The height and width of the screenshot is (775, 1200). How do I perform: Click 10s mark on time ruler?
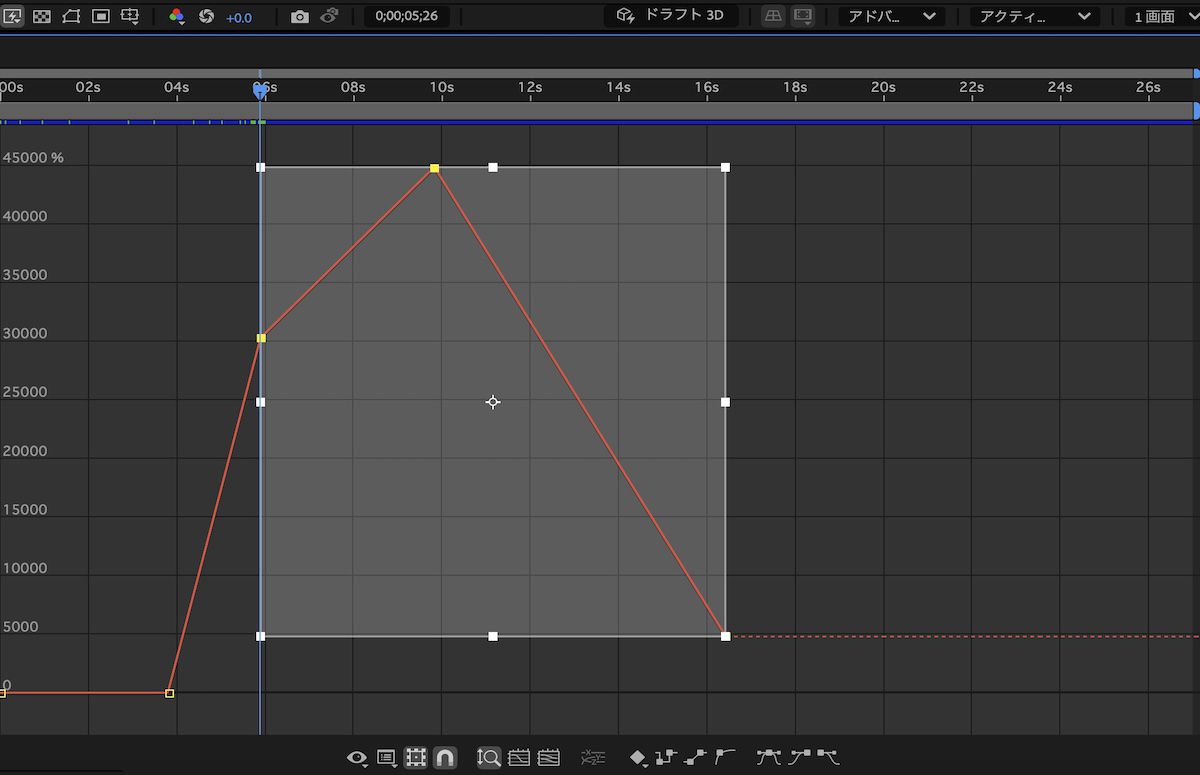tap(442, 88)
